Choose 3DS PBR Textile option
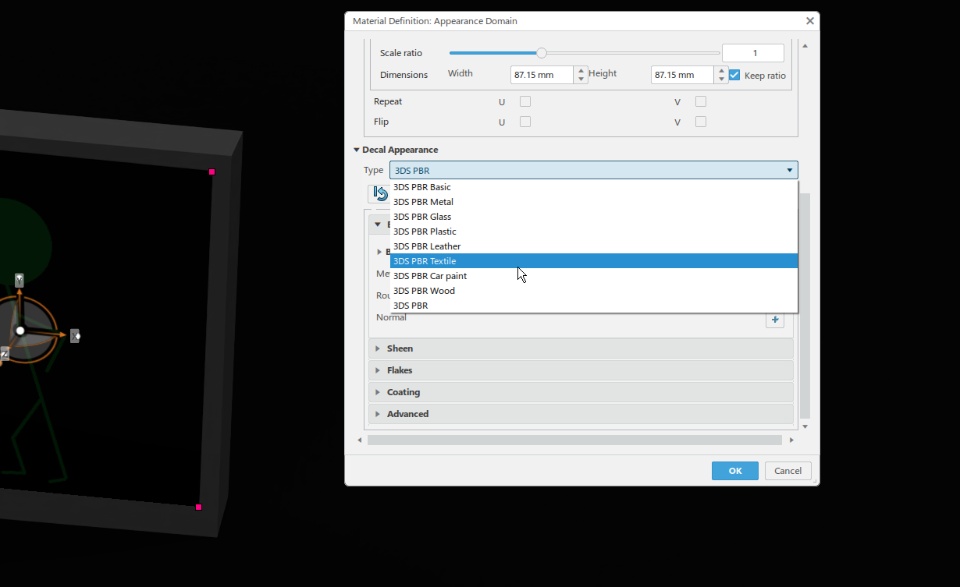960x587 pixels. pyautogui.click(x=594, y=261)
